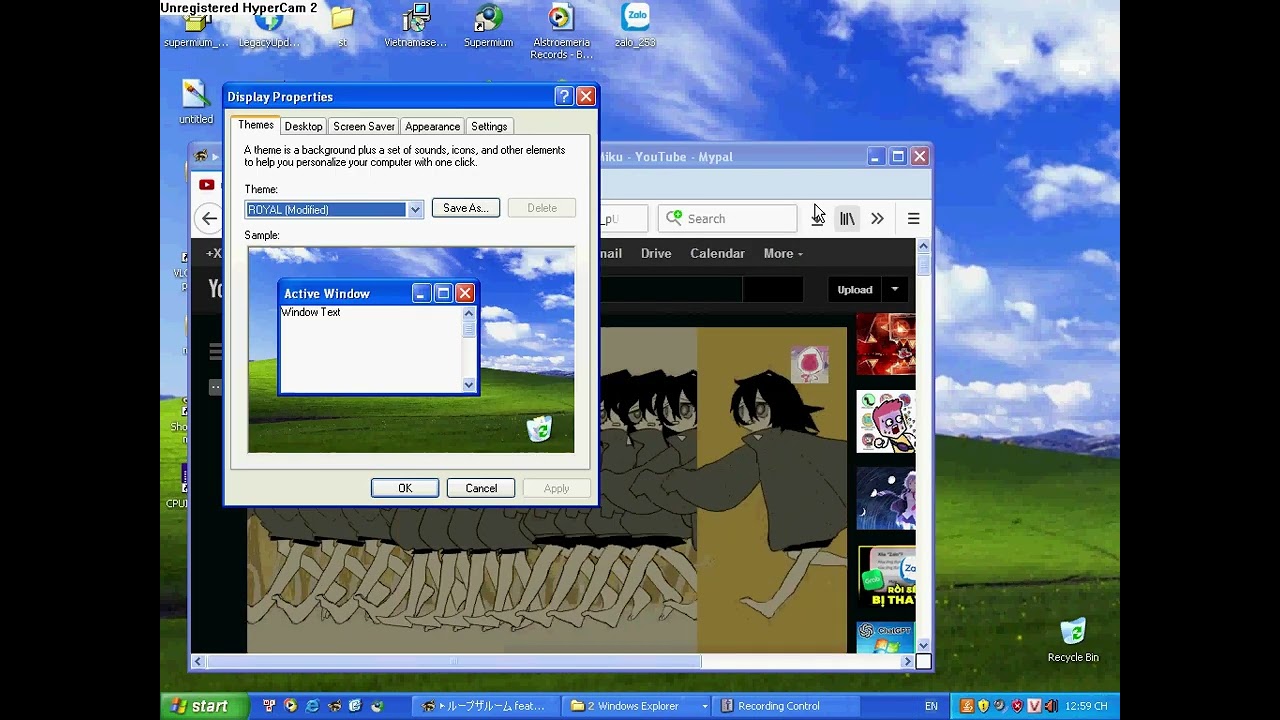1280x720 pixels.
Task: Expand the More menu on YouTube top bar
Action: [782, 254]
